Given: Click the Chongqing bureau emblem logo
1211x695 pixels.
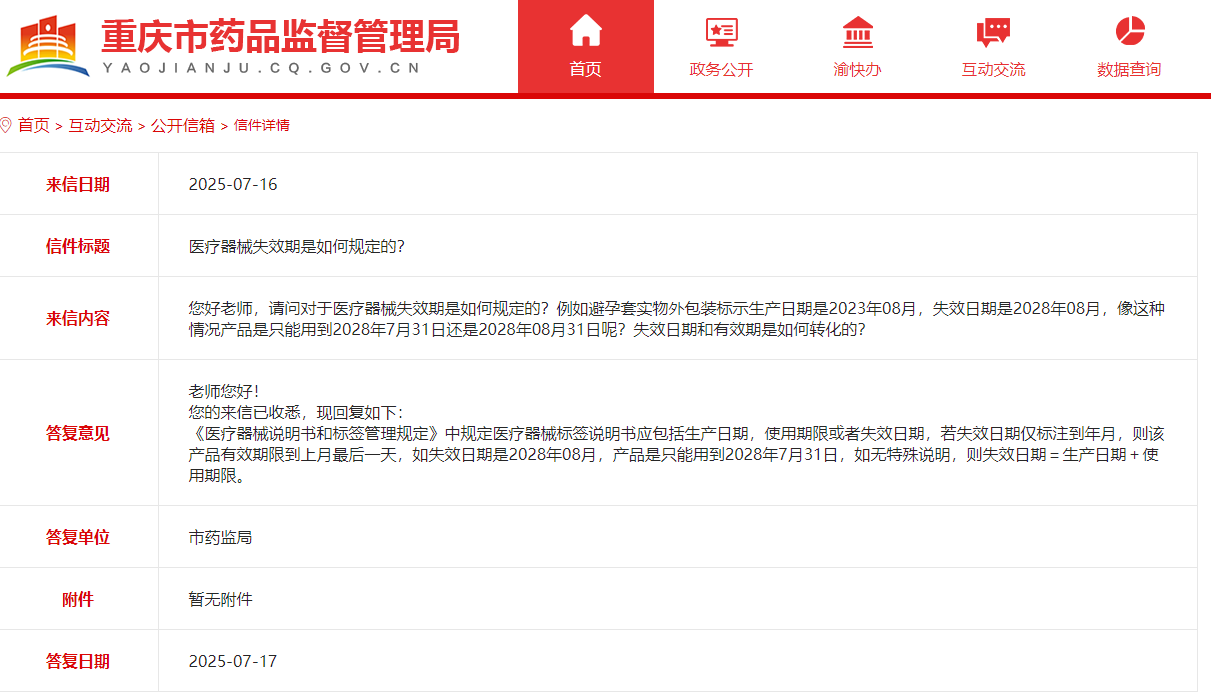Looking at the screenshot, I should click(x=48, y=45).
